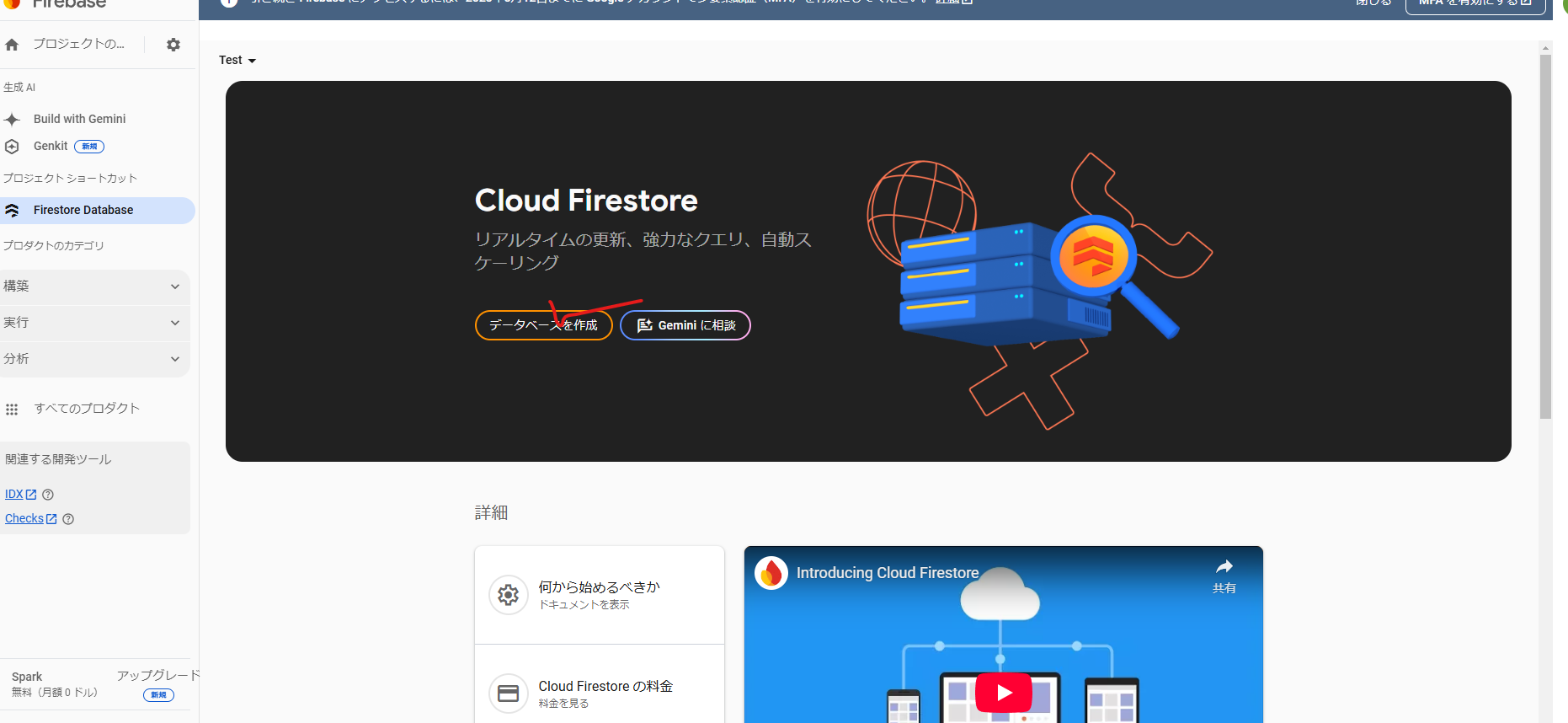1568x723 pixels.
Task: Click the 生成 AI section label
Action: click(19, 88)
